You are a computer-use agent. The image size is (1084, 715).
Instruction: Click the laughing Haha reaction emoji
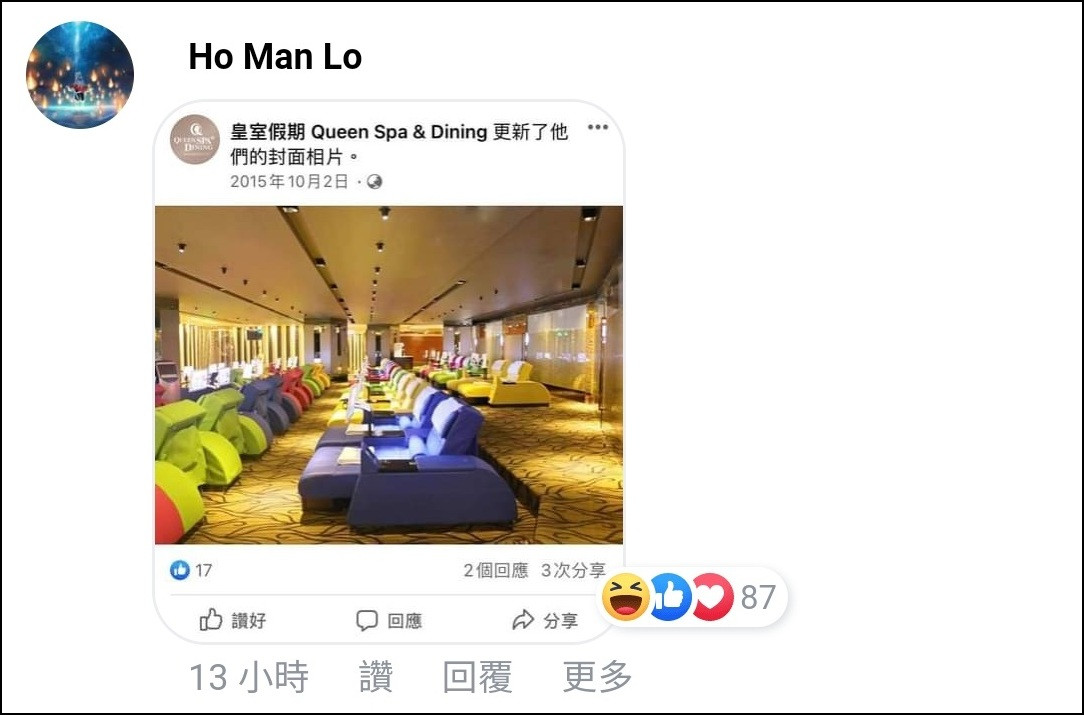coord(626,597)
